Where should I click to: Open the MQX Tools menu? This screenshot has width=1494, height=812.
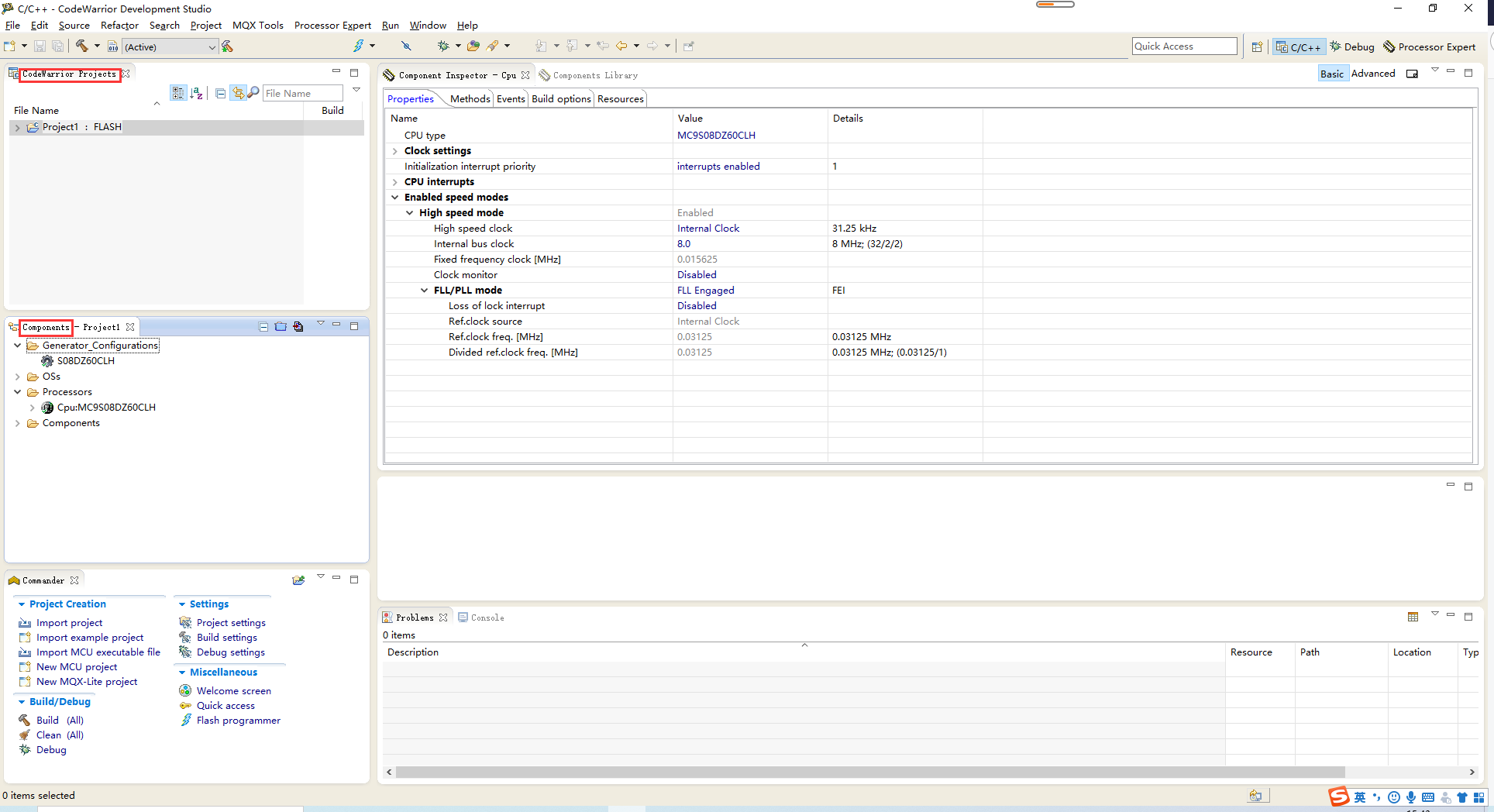258,26
